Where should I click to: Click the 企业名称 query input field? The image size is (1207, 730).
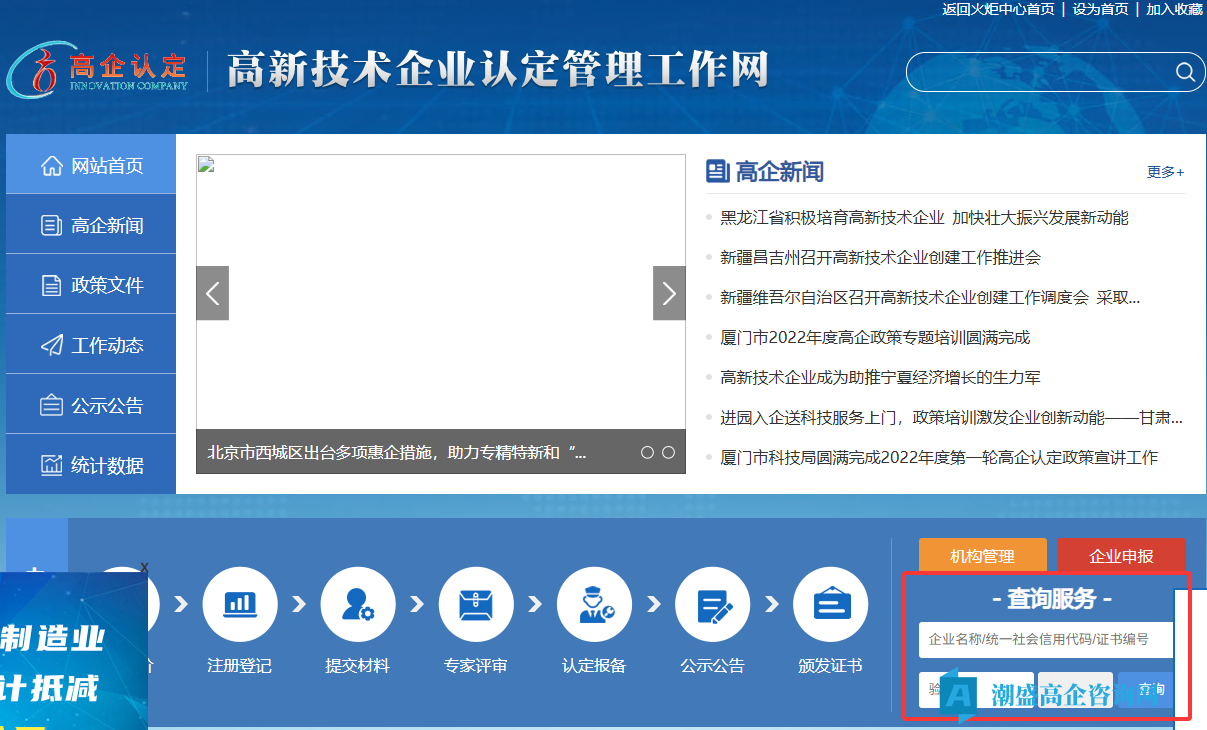pyautogui.click(x=1044, y=640)
